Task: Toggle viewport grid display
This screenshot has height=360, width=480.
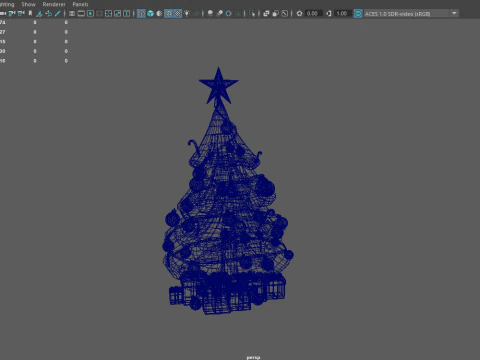Action: (x=72, y=13)
